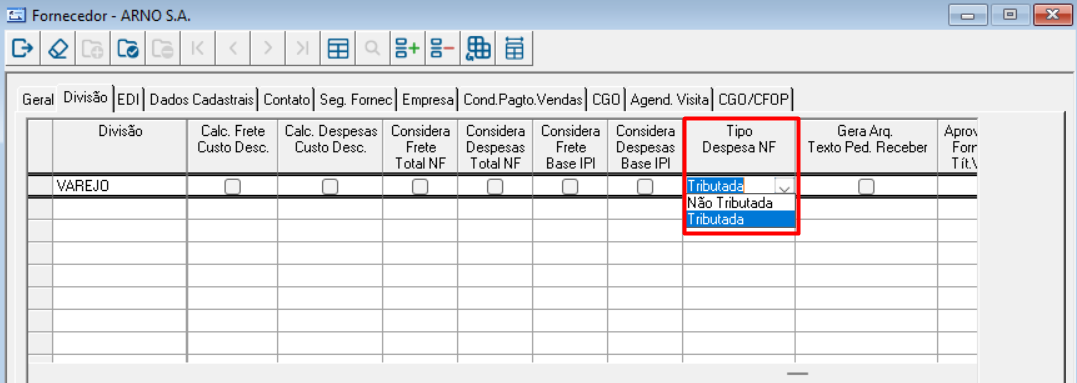Viewport: 1077px width, 383px height.
Task: Select the CGO tab
Action: pos(606,100)
